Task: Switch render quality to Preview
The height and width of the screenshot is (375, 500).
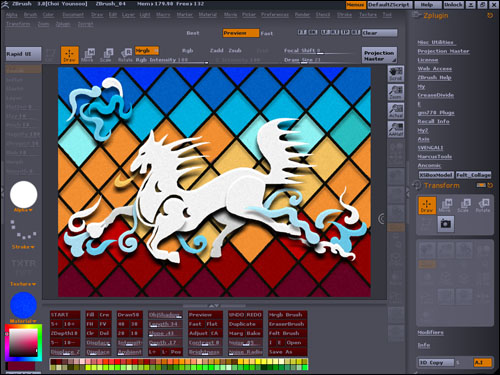Action: click(241, 33)
